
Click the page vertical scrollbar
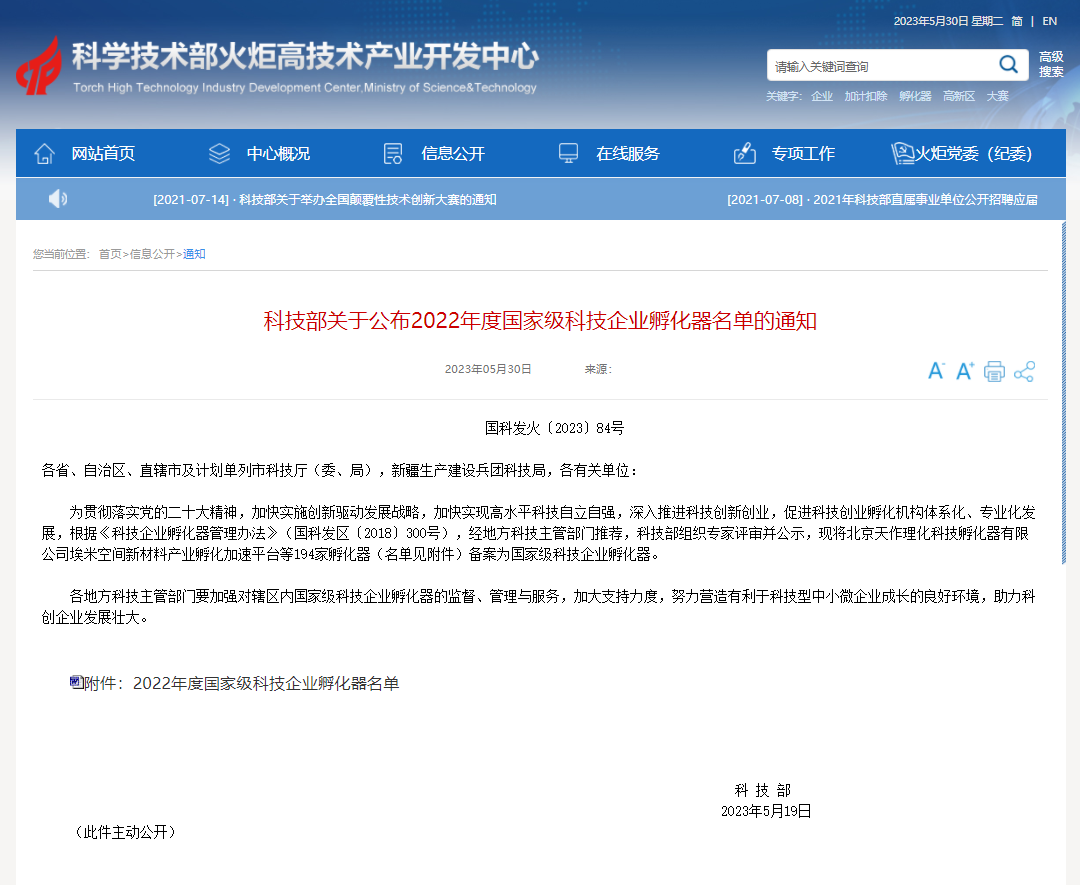(1063, 393)
